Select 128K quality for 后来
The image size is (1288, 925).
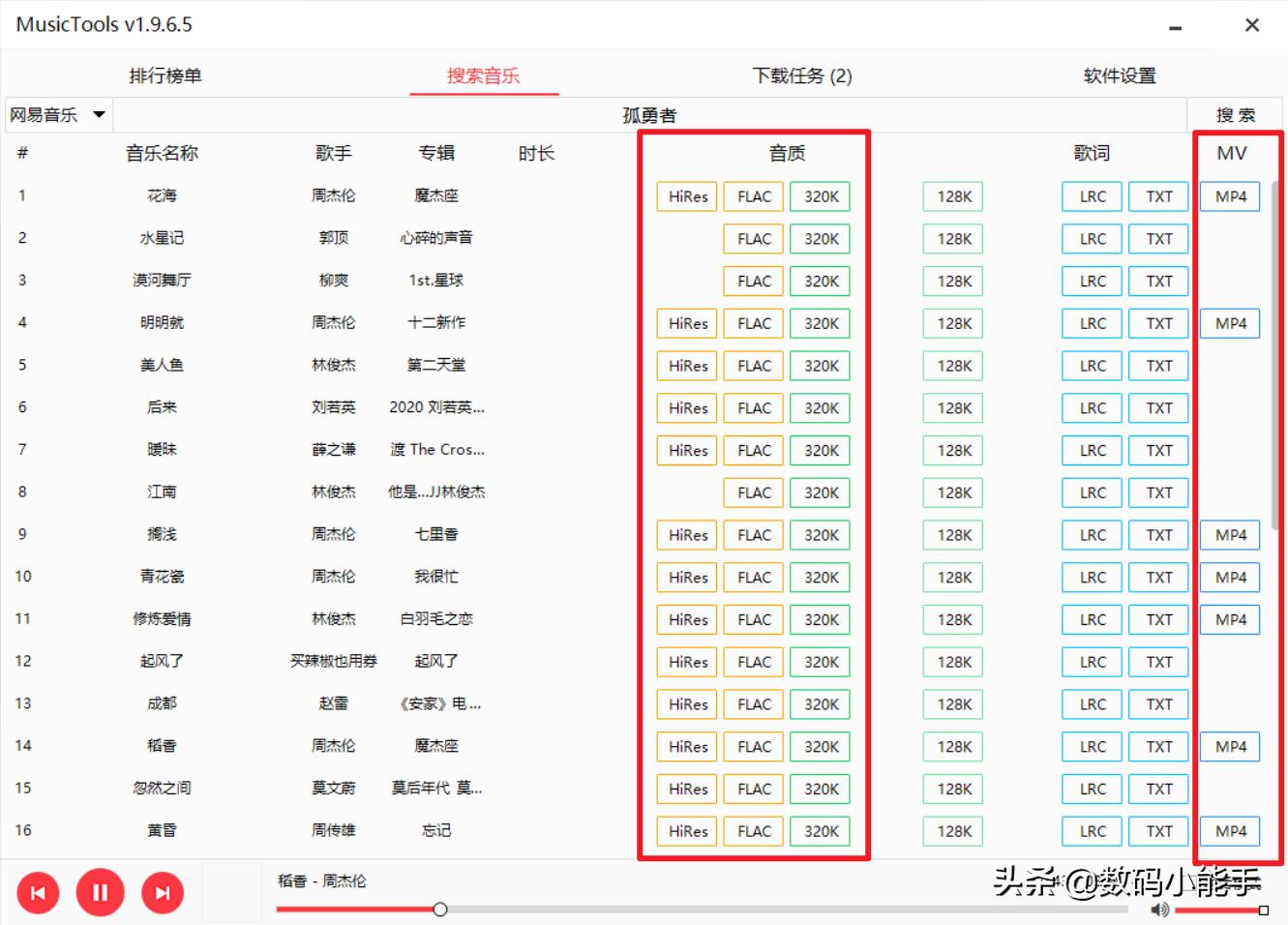pyautogui.click(x=952, y=407)
